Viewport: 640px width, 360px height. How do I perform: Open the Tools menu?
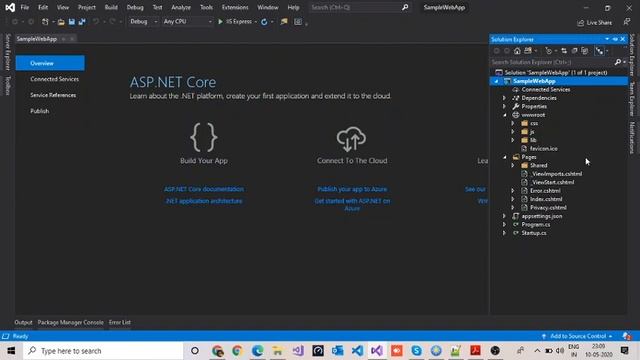coord(206,7)
